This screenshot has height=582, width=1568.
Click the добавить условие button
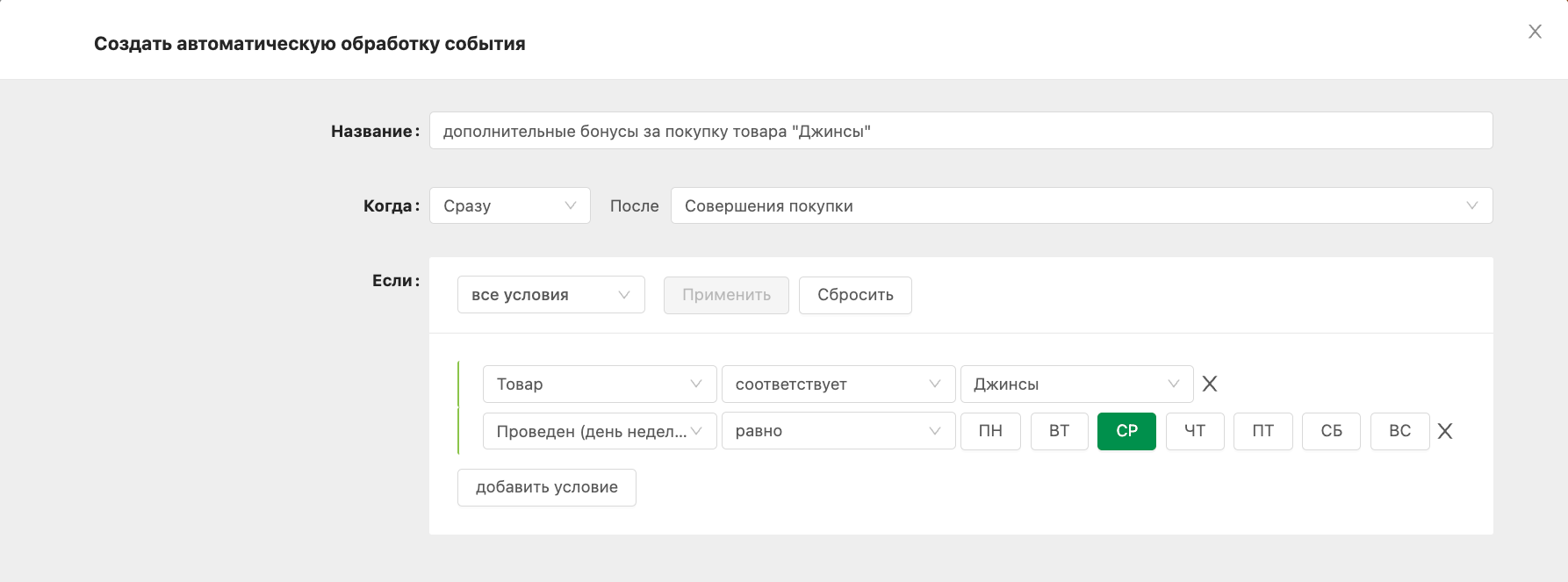coord(546,487)
